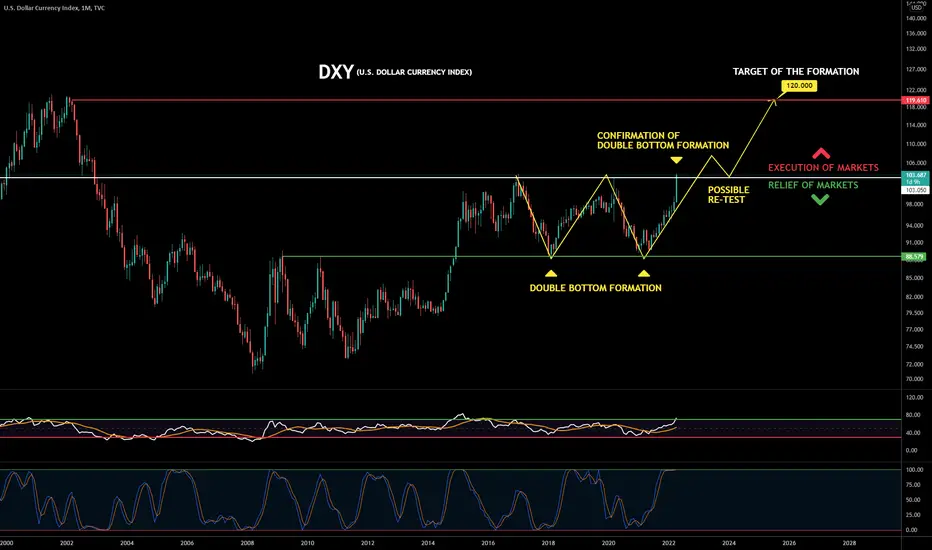Select the large DXY heading text
The height and width of the screenshot is (550, 932).
click(x=336, y=72)
